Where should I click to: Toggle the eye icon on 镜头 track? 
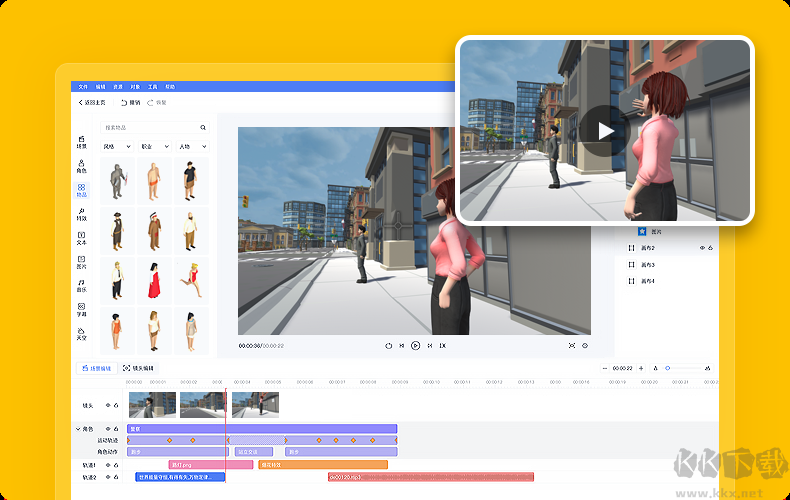pyautogui.click(x=108, y=405)
